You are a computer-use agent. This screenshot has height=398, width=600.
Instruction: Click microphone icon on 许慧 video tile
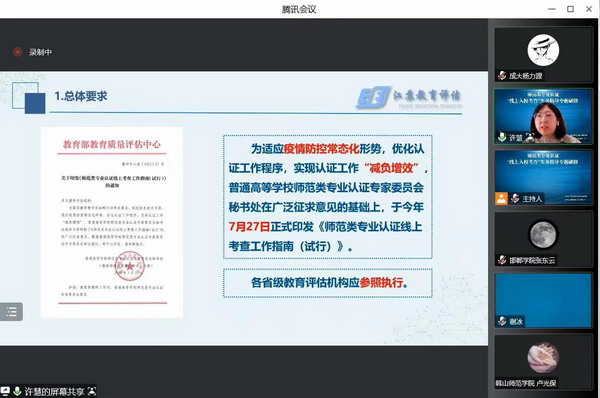[x=502, y=137]
